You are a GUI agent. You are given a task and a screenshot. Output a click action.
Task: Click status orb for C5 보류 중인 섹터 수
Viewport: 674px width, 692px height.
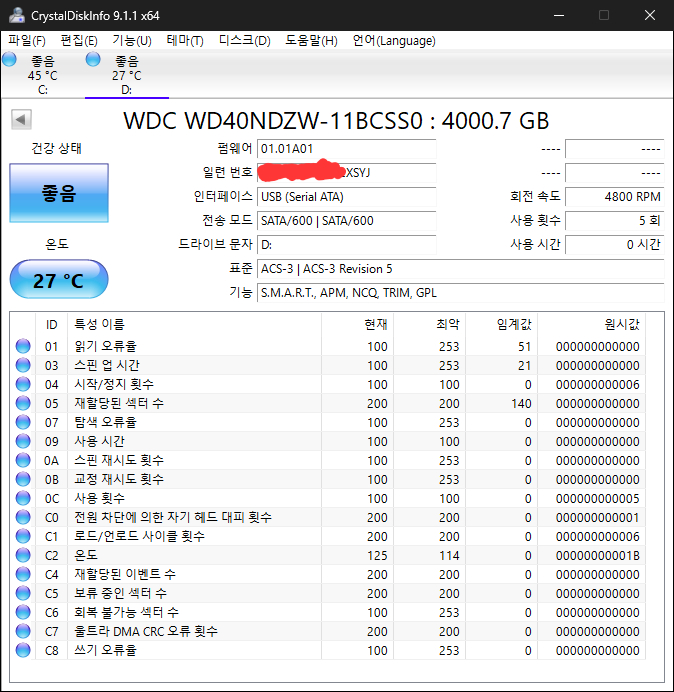[x=23, y=593]
